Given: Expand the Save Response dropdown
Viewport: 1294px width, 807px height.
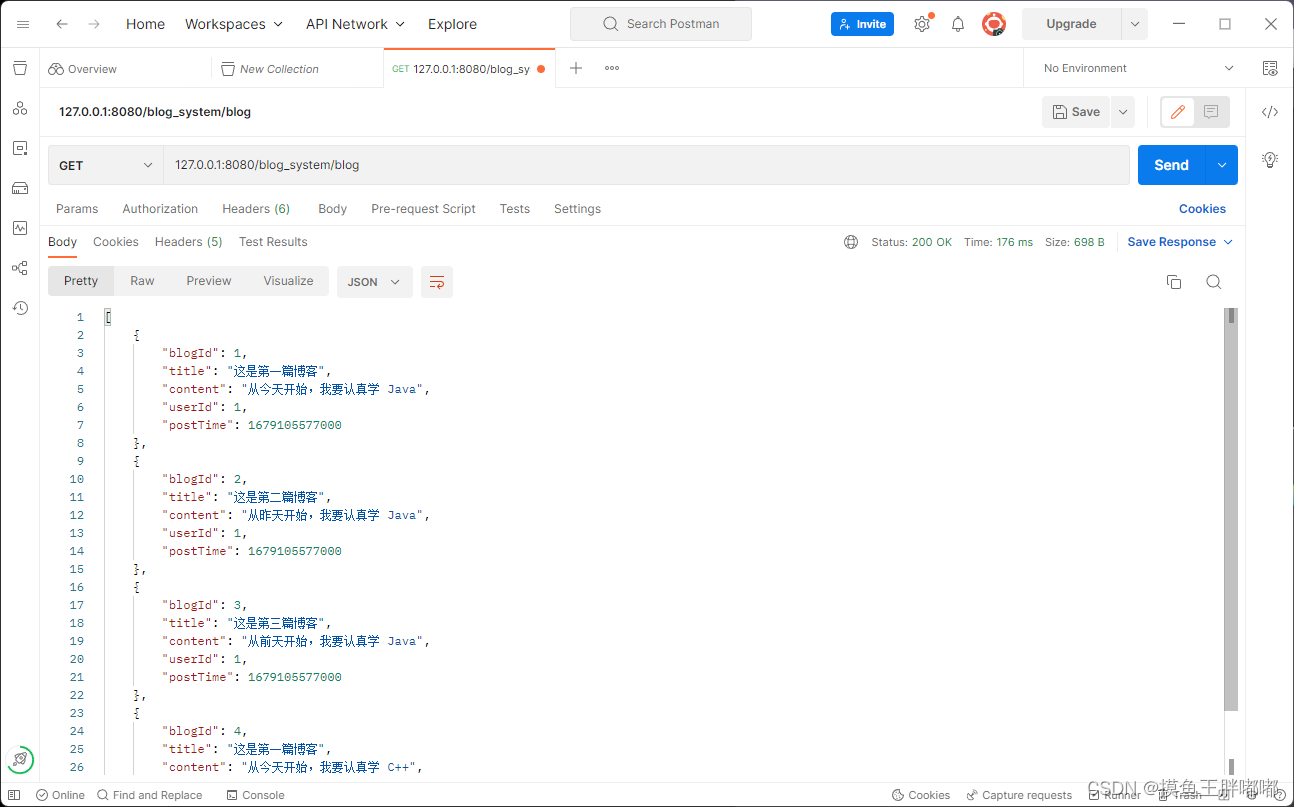Looking at the screenshot, I should 1180,242.
